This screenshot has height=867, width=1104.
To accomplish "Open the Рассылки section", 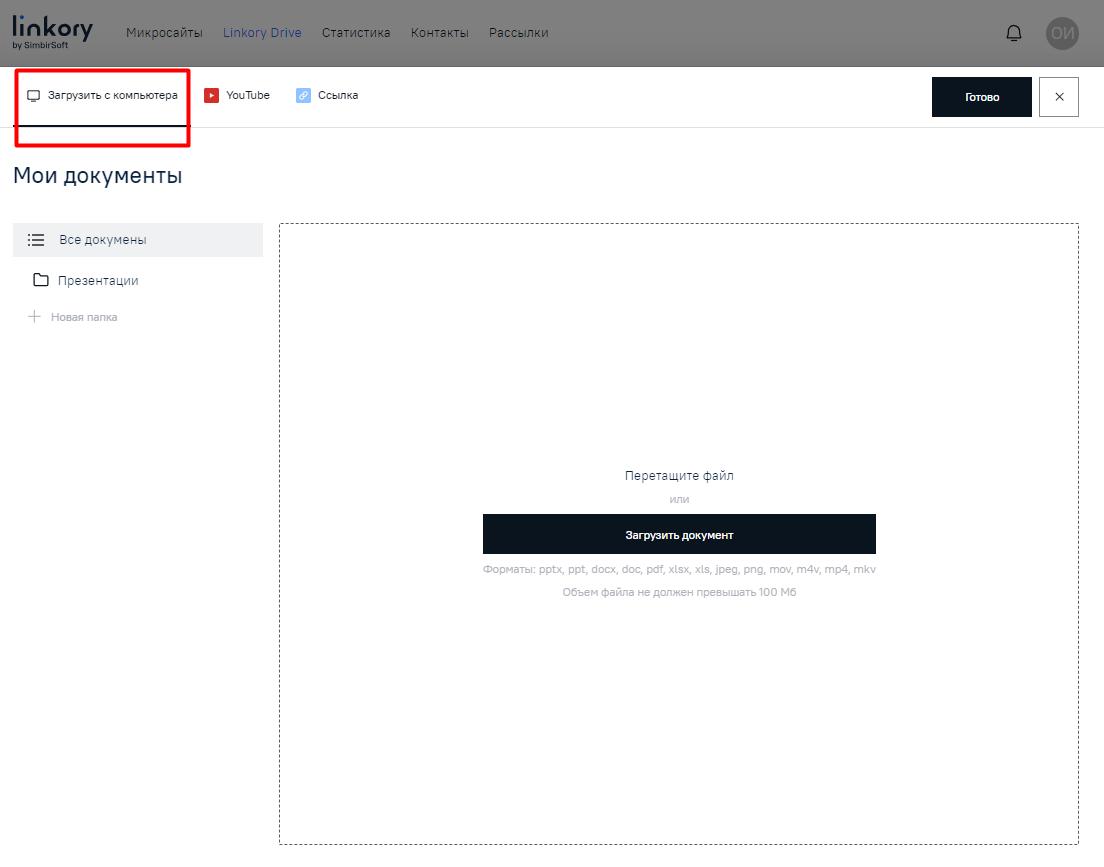I will 518,33.
